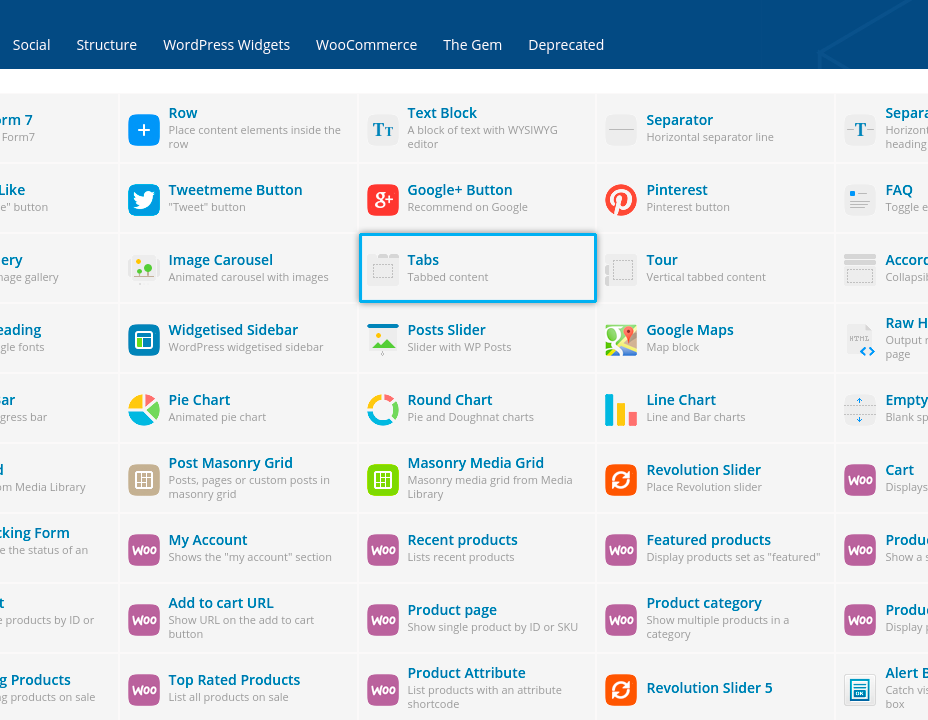Click the Product category title
Screen dimensions: 928x720
pos(703,603)
